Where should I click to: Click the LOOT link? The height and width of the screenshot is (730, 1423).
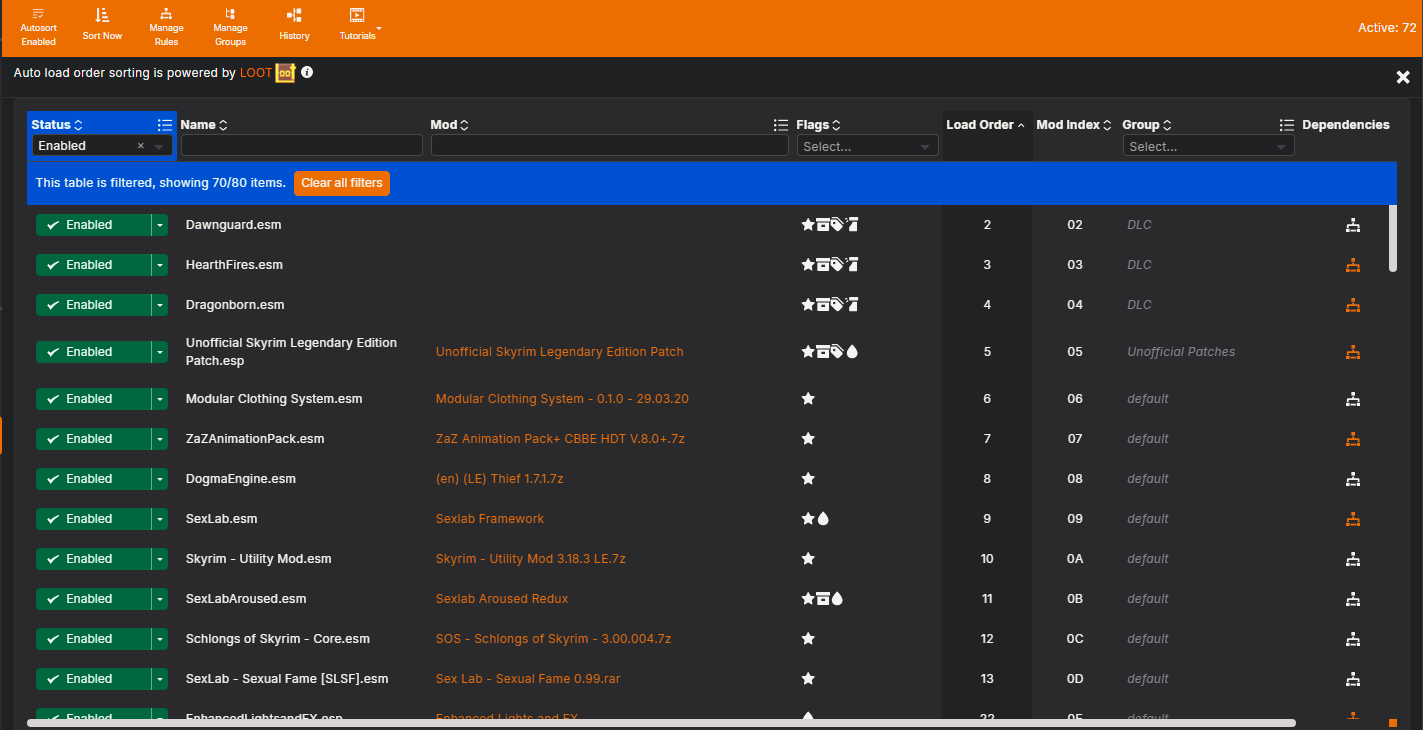(x=256, y=73)
